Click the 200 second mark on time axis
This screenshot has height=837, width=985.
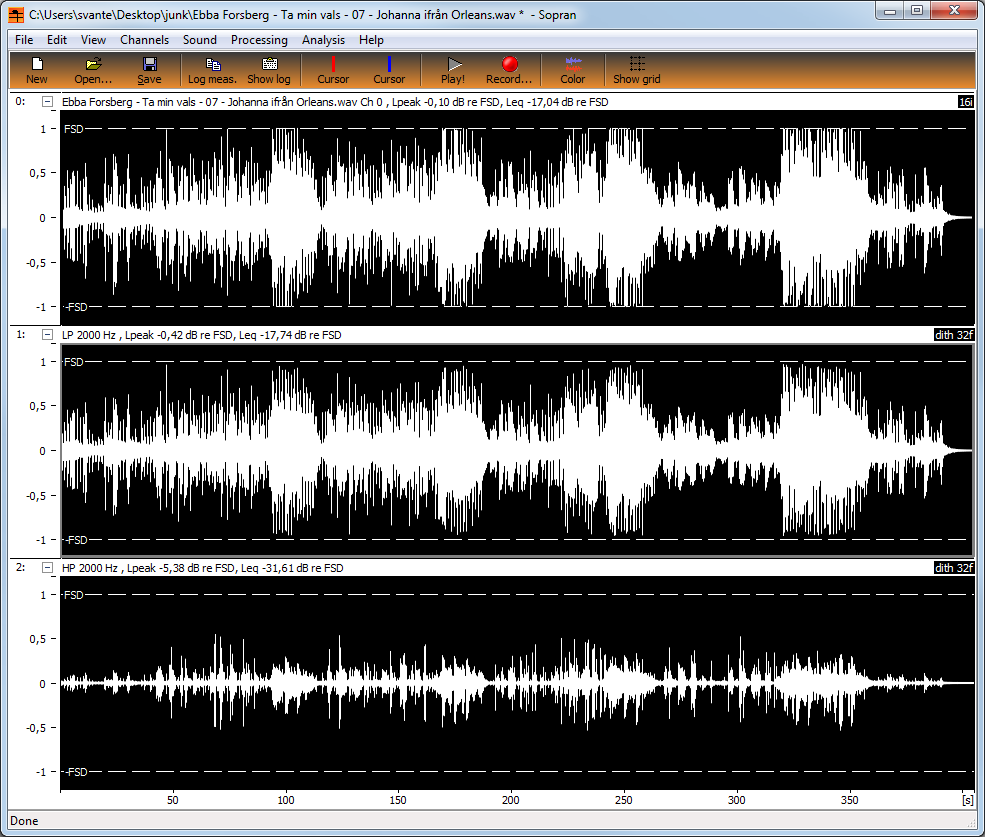pyautogui.click(x=511, y=800)
